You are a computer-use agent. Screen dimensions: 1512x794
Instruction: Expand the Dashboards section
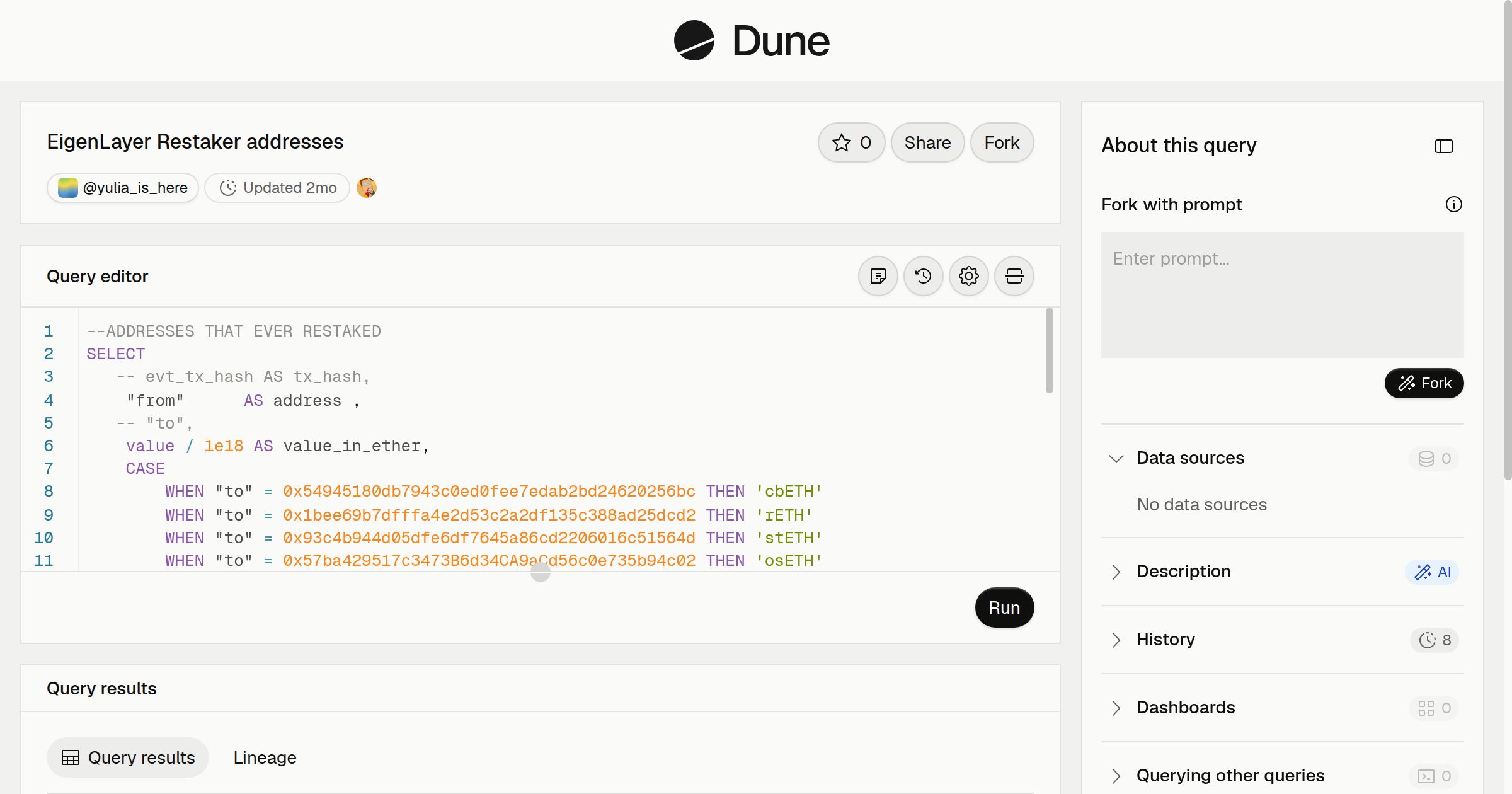pos(1116,708)
